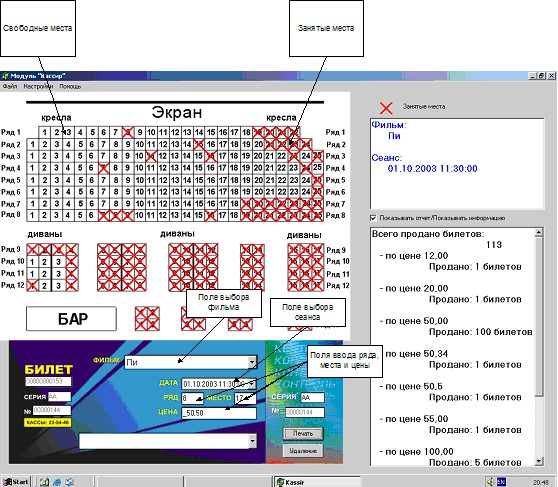Select free sofa seat 2 in Ряд 12
The image size is (558, 487).
[44, 286]
